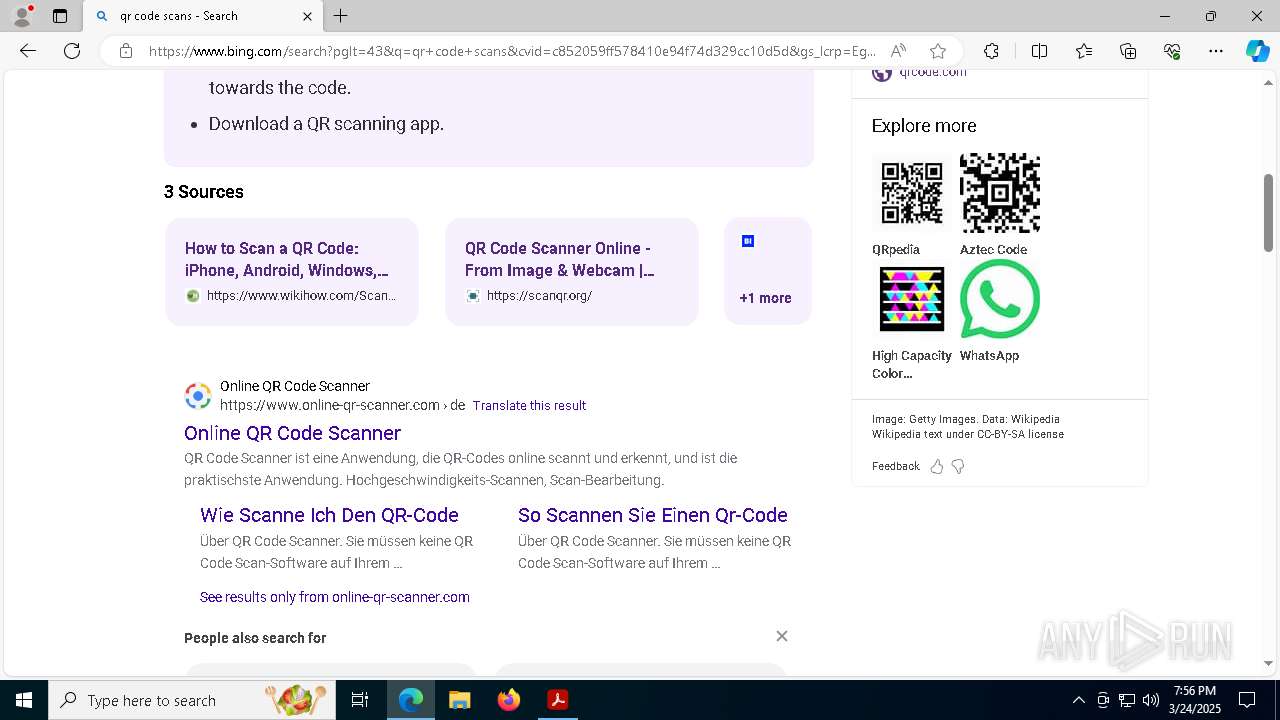
Task: Open a new tab
Action: click(x=341, y=16)
